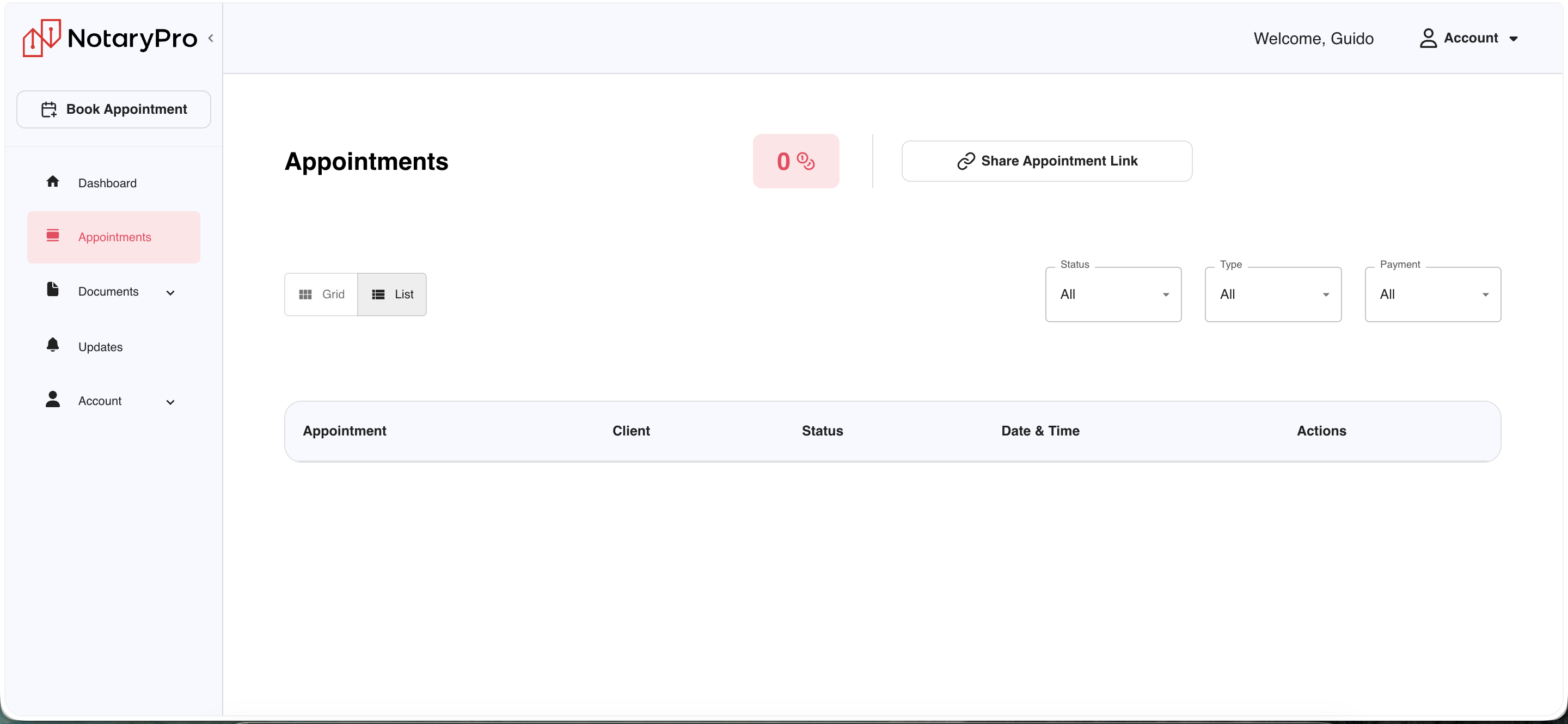Expand the sidebar Account submenu chevron
This screenshot has height=724, width=1568.
click(170, 402)
